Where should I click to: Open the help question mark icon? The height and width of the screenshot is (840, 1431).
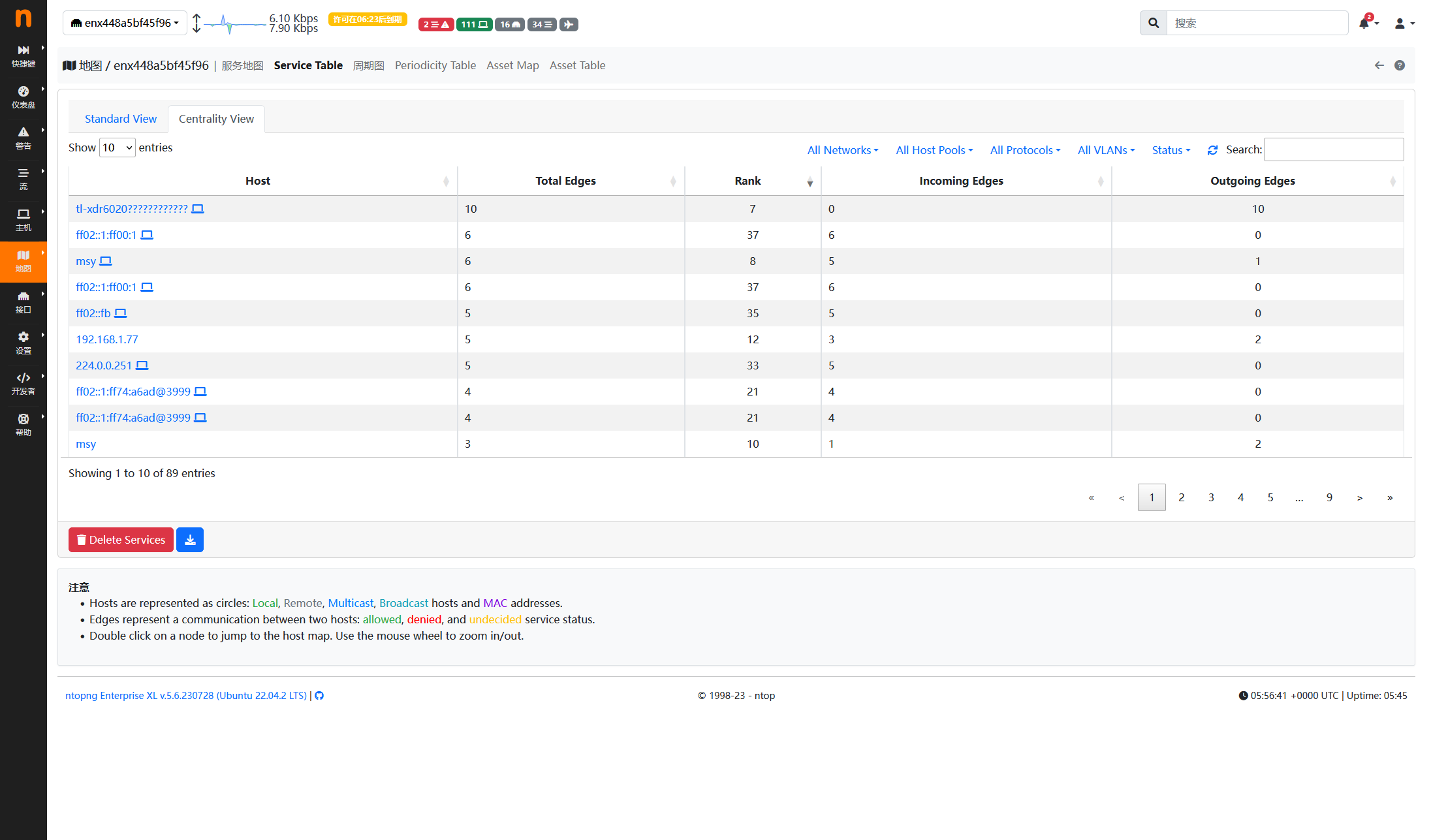tap(1400, 65)
